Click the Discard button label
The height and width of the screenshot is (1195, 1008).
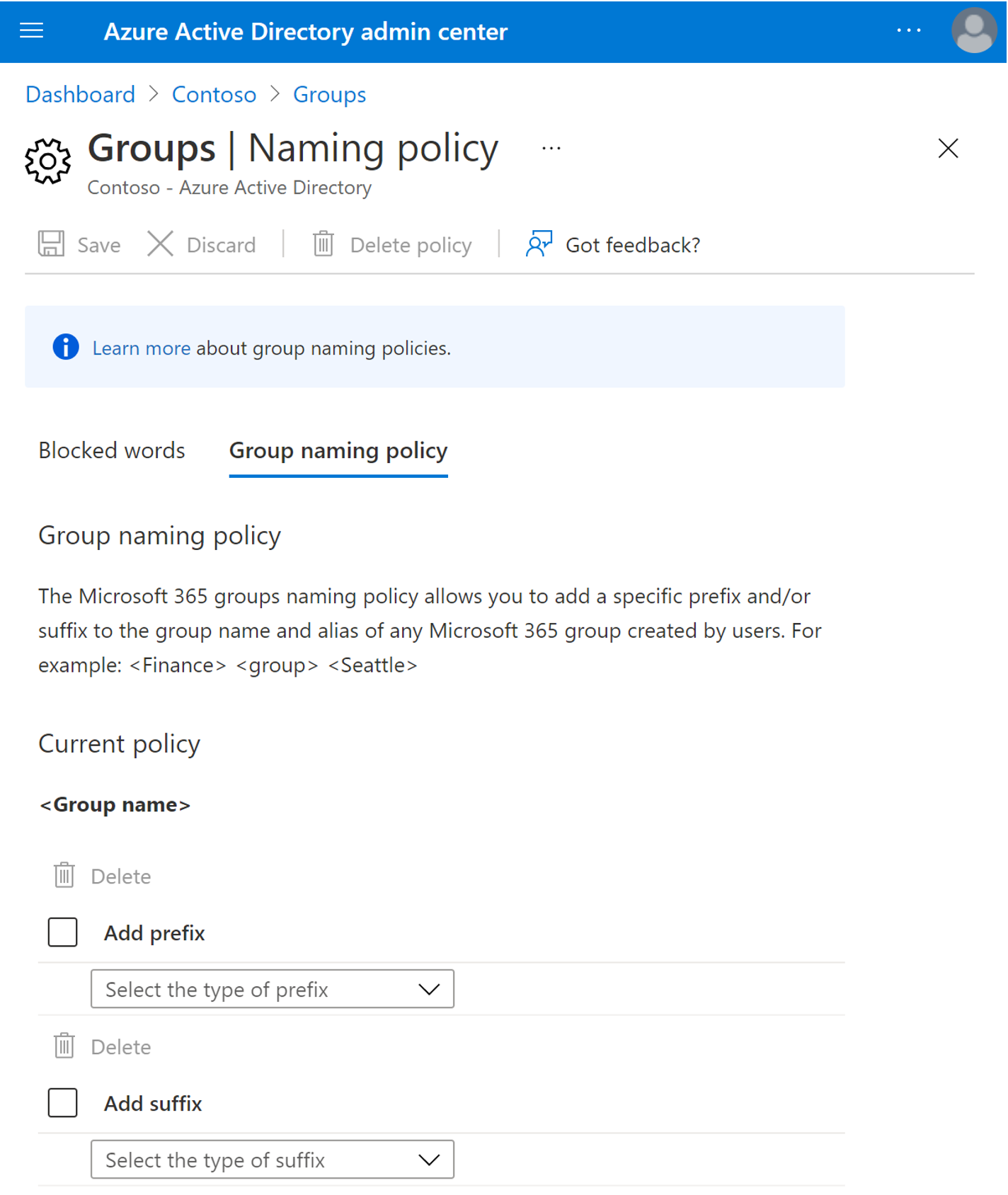(221, 245)
